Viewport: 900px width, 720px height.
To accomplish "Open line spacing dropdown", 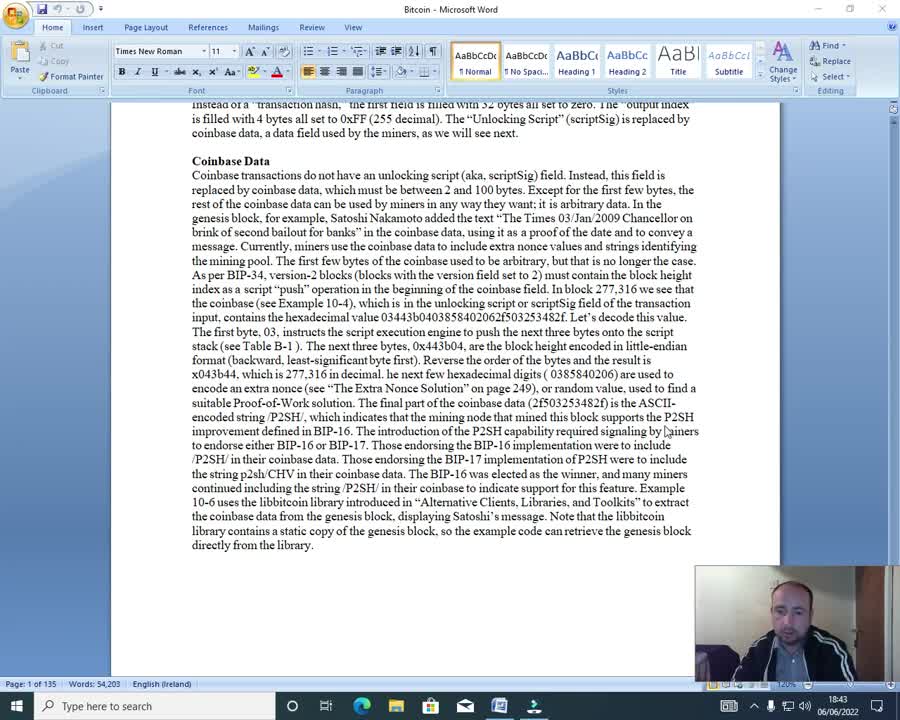I will [x=378, y=72].
